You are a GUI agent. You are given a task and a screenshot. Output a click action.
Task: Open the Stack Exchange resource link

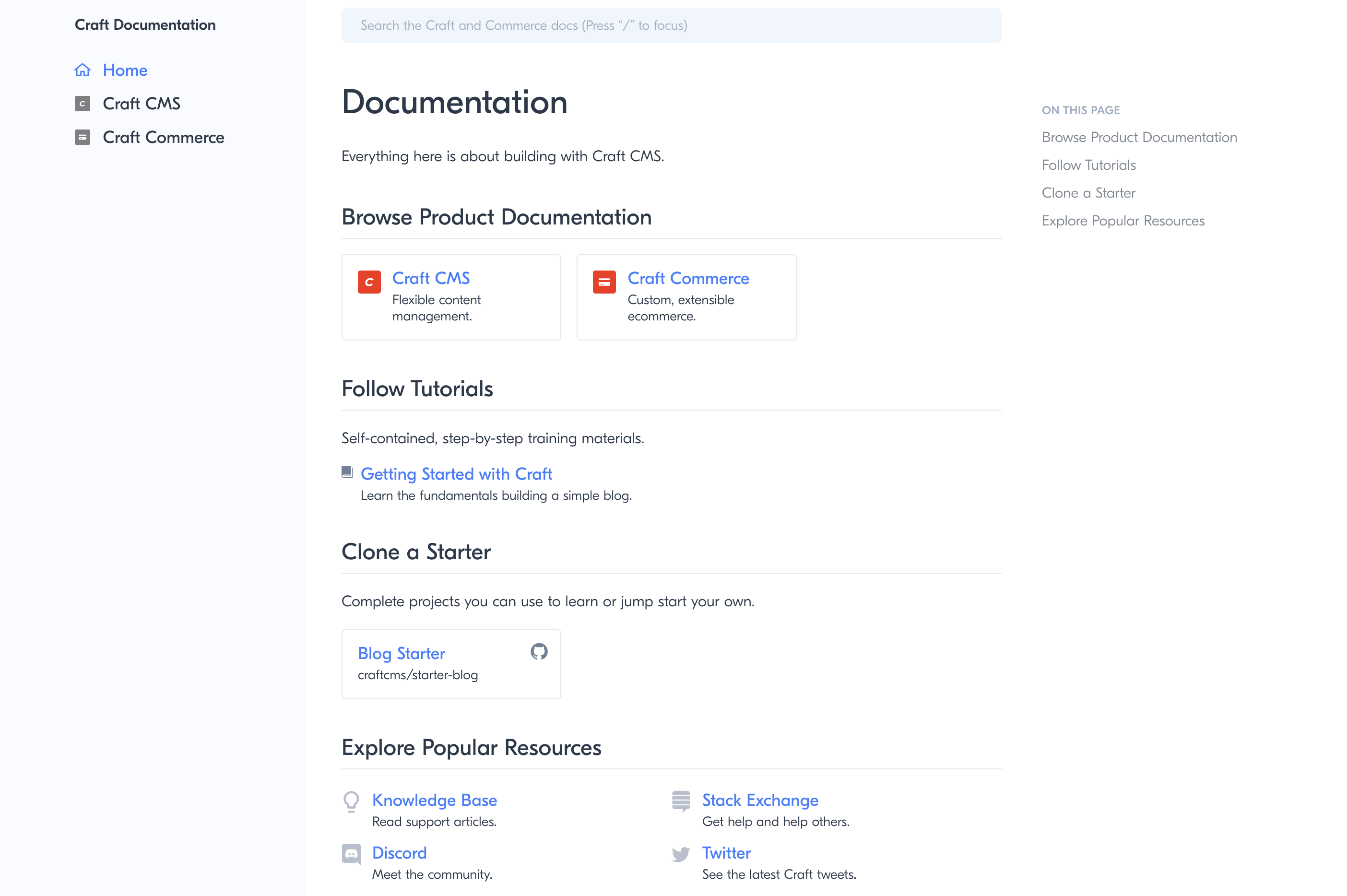click(760, 800)
